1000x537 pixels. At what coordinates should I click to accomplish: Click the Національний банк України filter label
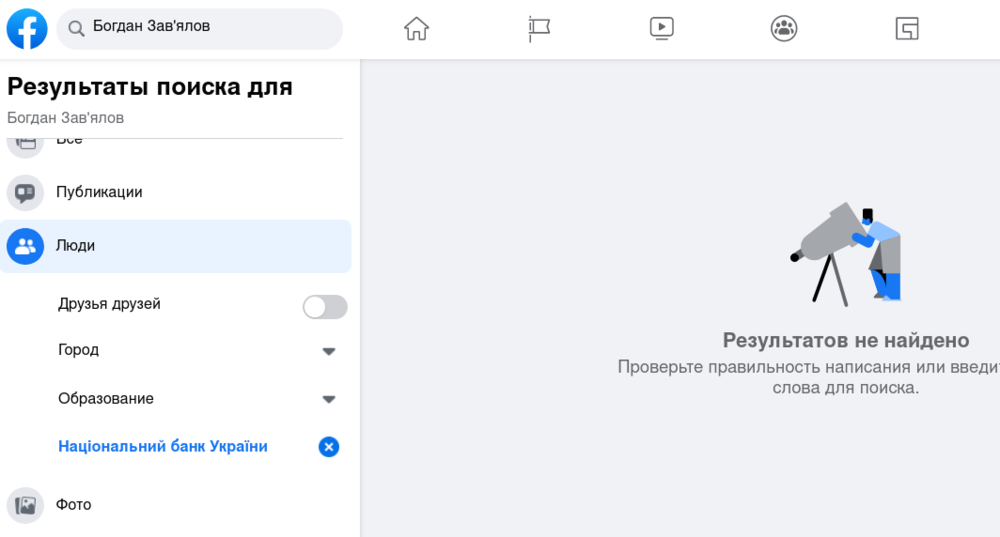[163, 446]
